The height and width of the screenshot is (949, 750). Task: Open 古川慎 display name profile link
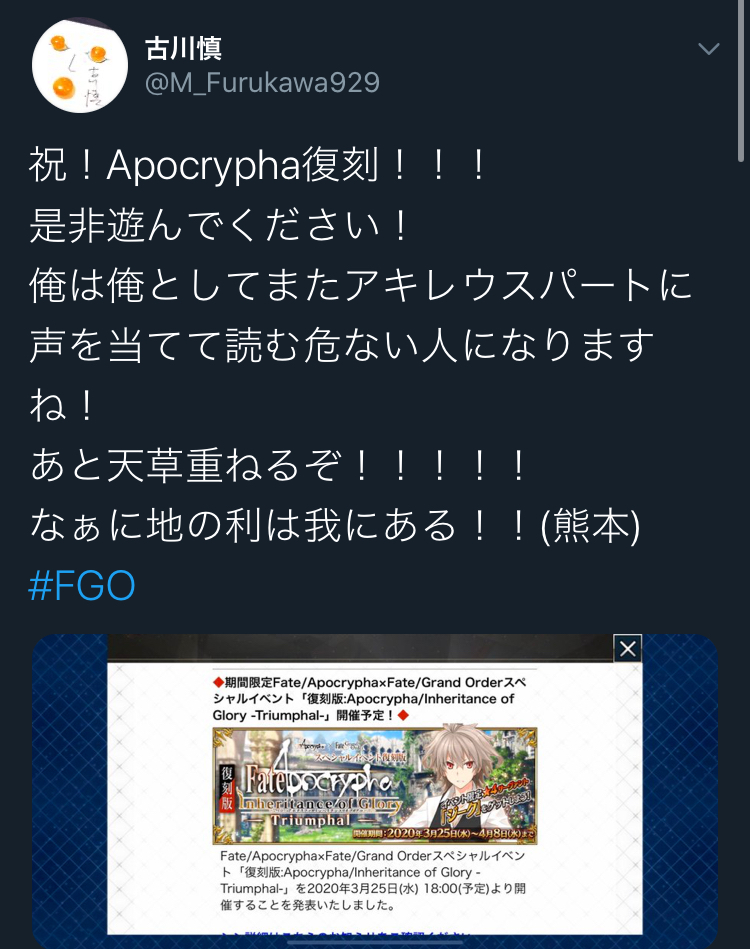[x=183, y=48]
